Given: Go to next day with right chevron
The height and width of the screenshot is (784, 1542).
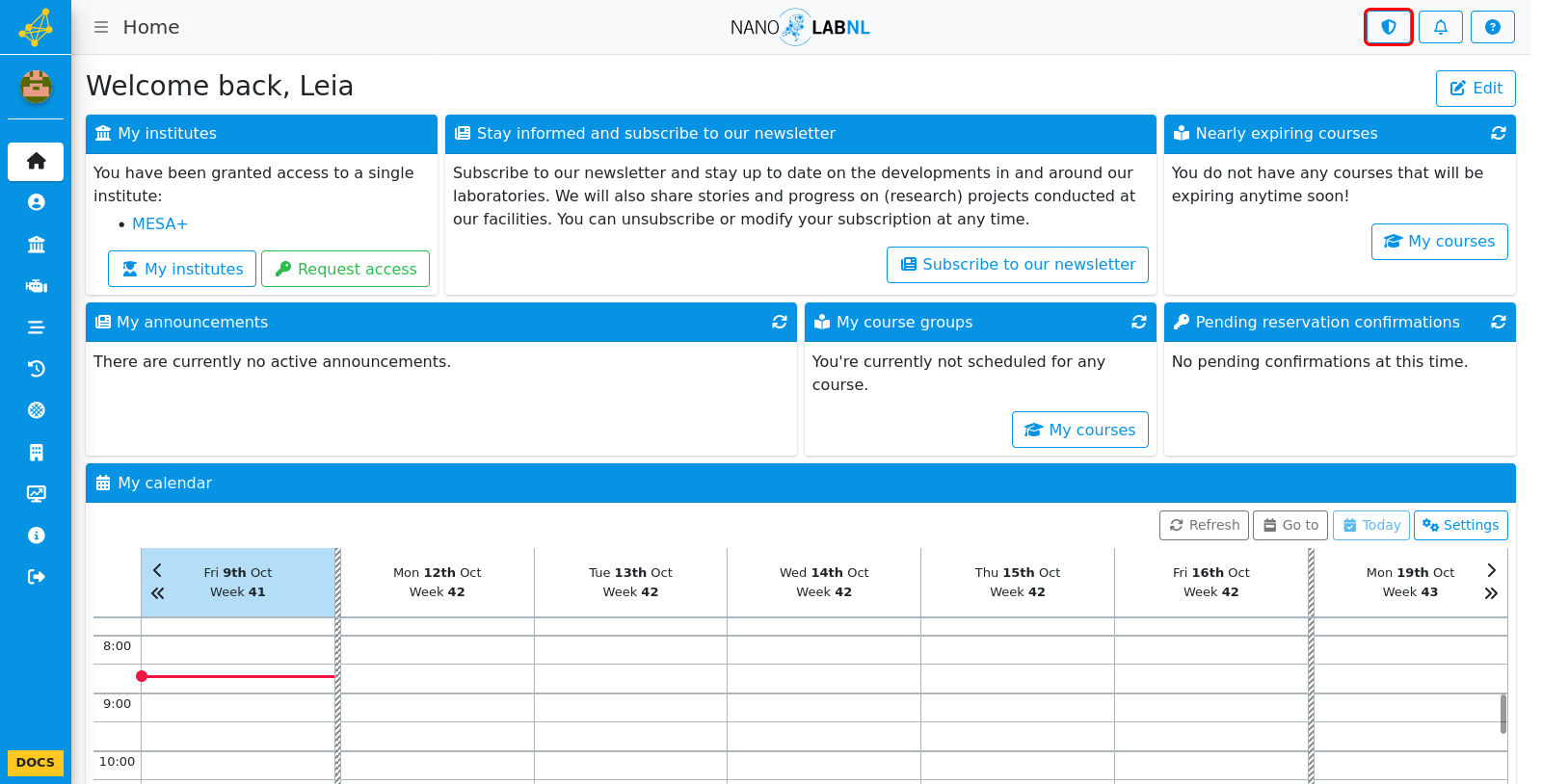Looking at the screenshot, I should (x=1491, y=570).
